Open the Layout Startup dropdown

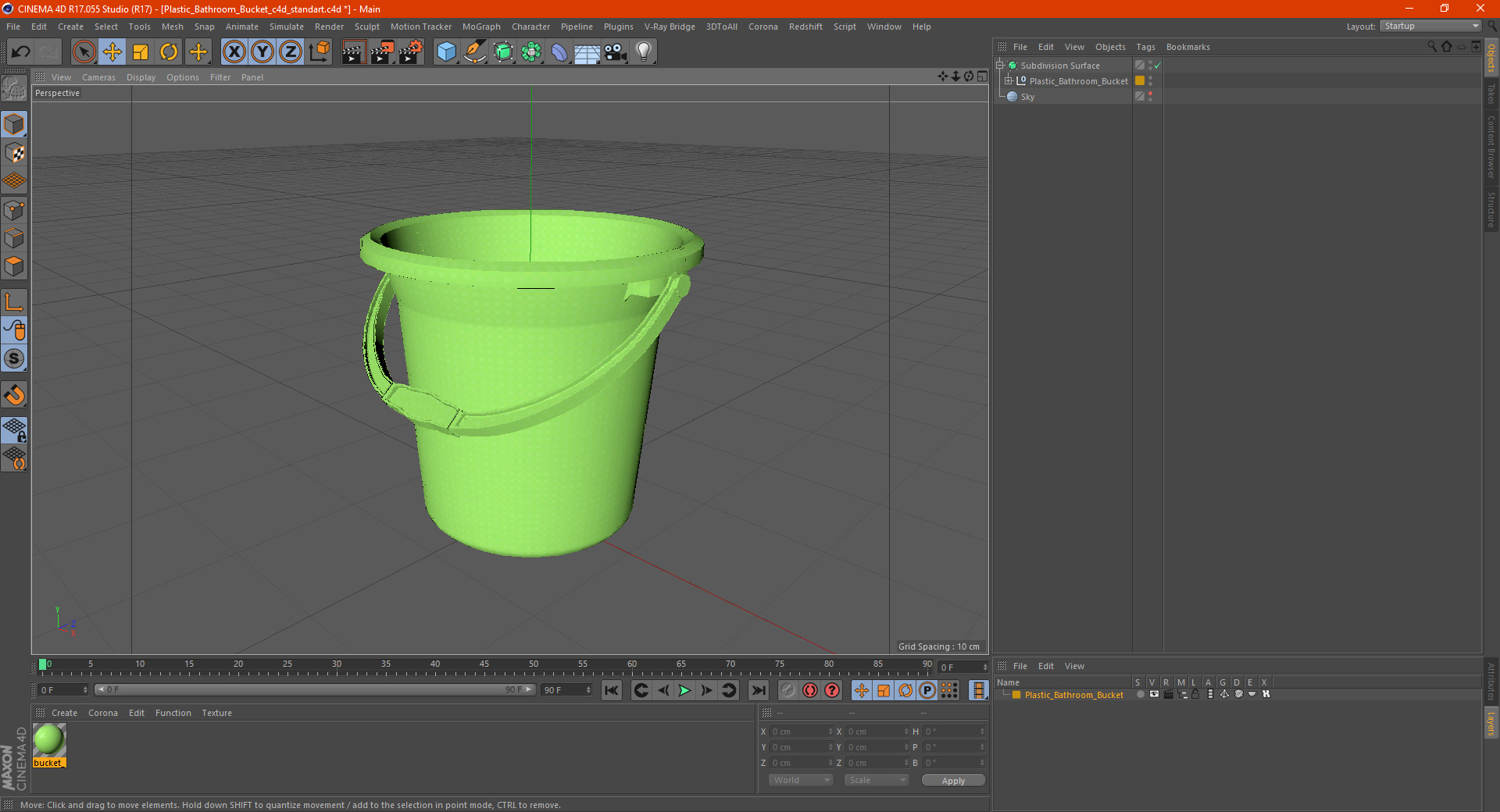pyautogui.click(x=1431, y=26)
